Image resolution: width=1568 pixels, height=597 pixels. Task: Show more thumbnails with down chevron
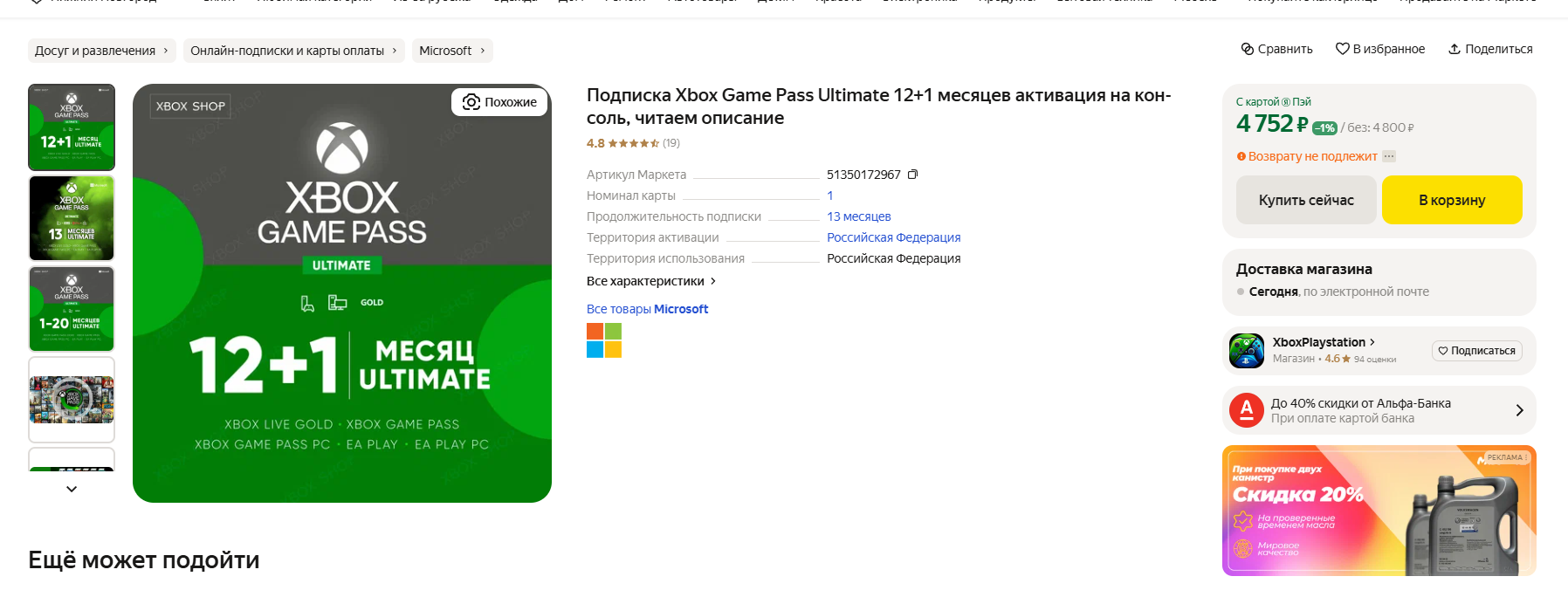point(72,489)
